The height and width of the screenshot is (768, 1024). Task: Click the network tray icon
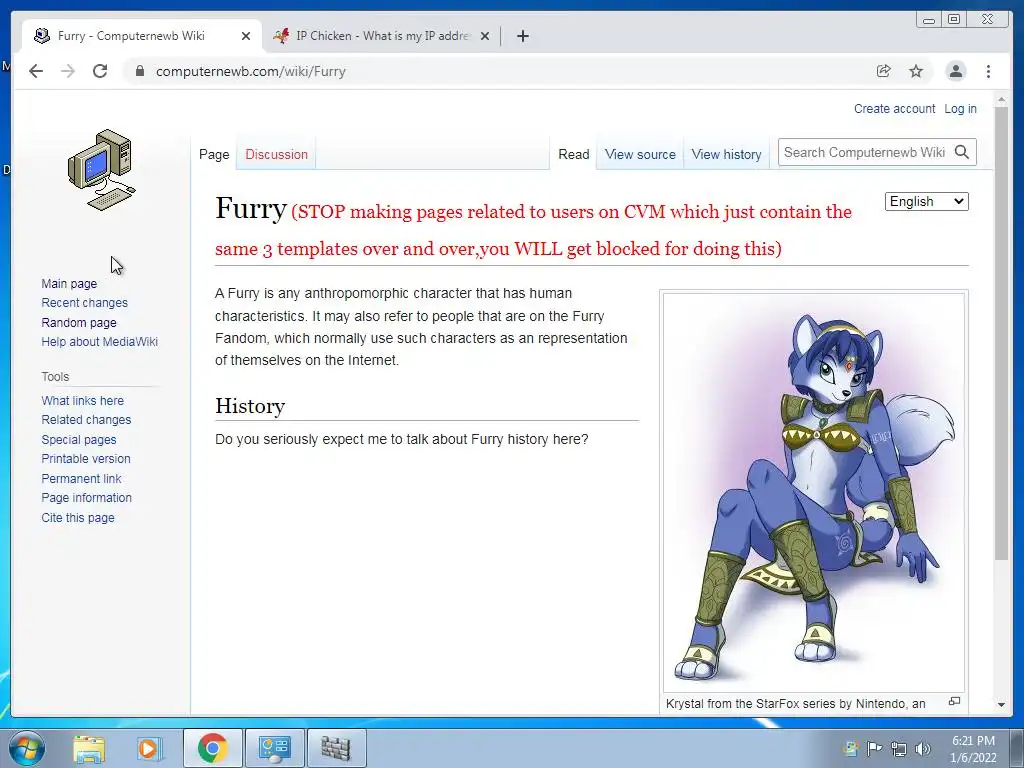pos(899,749)
